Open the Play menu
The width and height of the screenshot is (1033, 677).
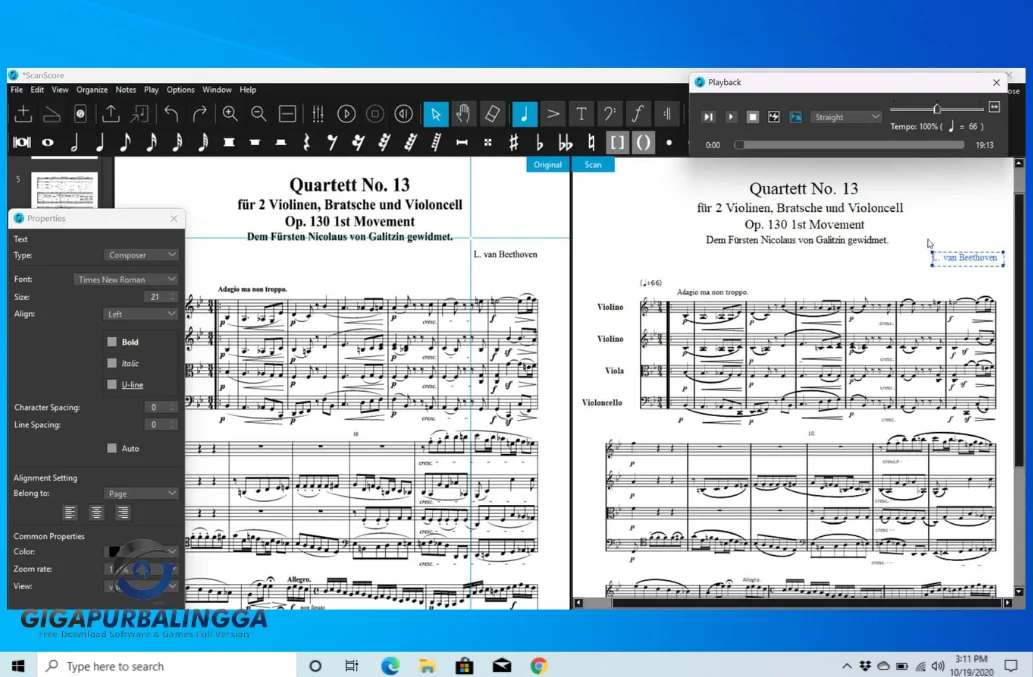pos(152,90)
